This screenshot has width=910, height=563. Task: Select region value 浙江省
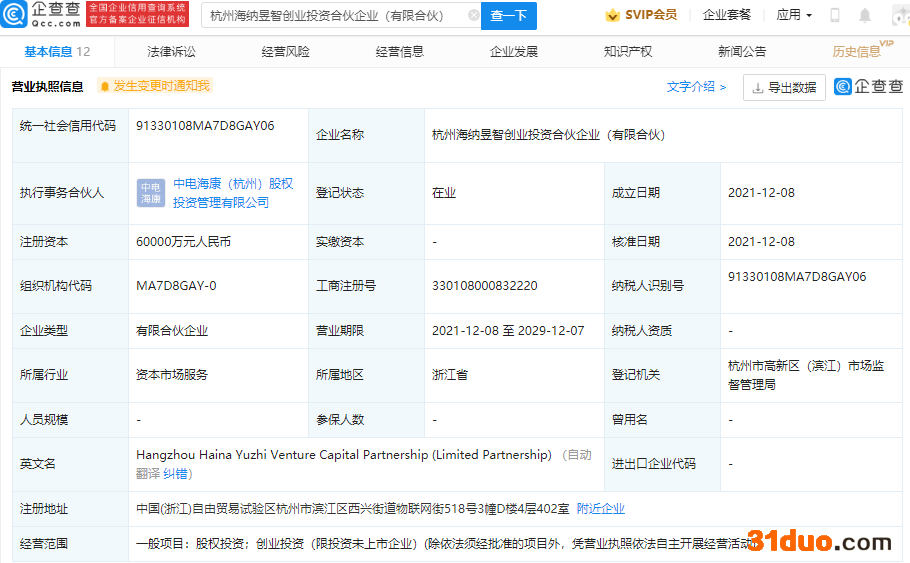450,374
